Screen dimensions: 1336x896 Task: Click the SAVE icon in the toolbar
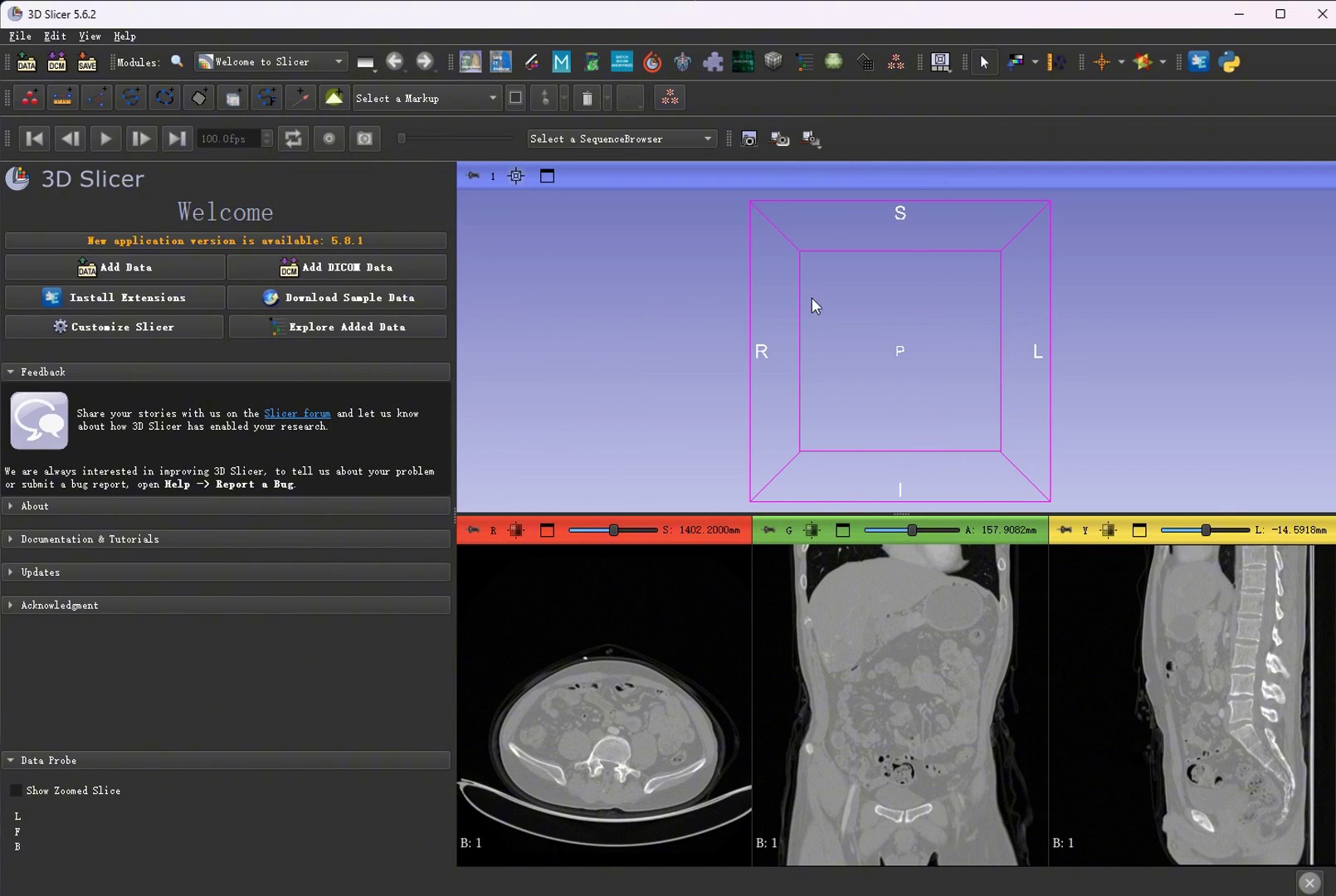click(87, 62)
